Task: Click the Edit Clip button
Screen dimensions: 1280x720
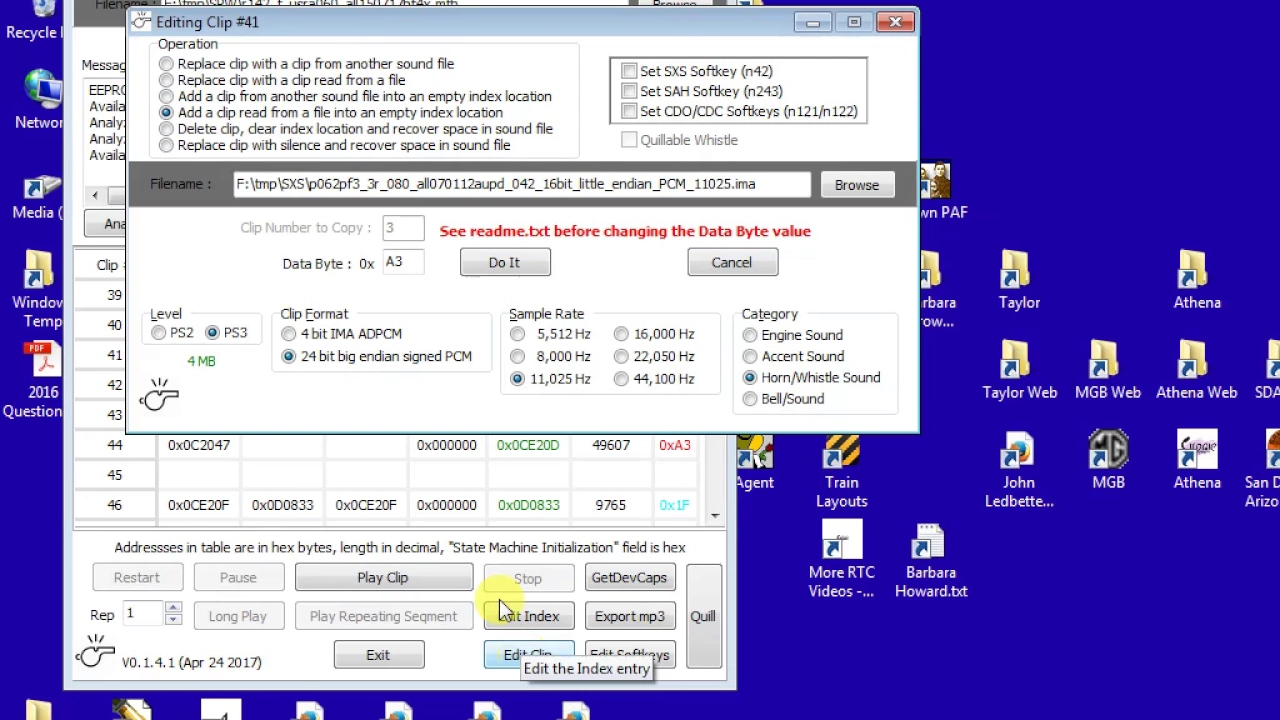Action: pyautogui.click(x=528, y=655)
